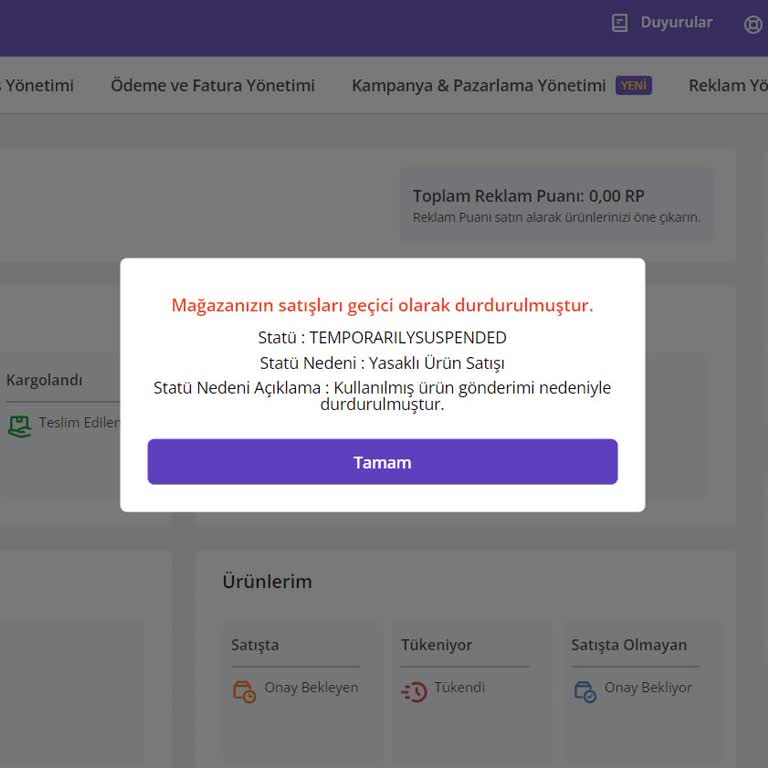Click the red suspension warning title
Screen dimensions: 768x768
click(382, 305)
